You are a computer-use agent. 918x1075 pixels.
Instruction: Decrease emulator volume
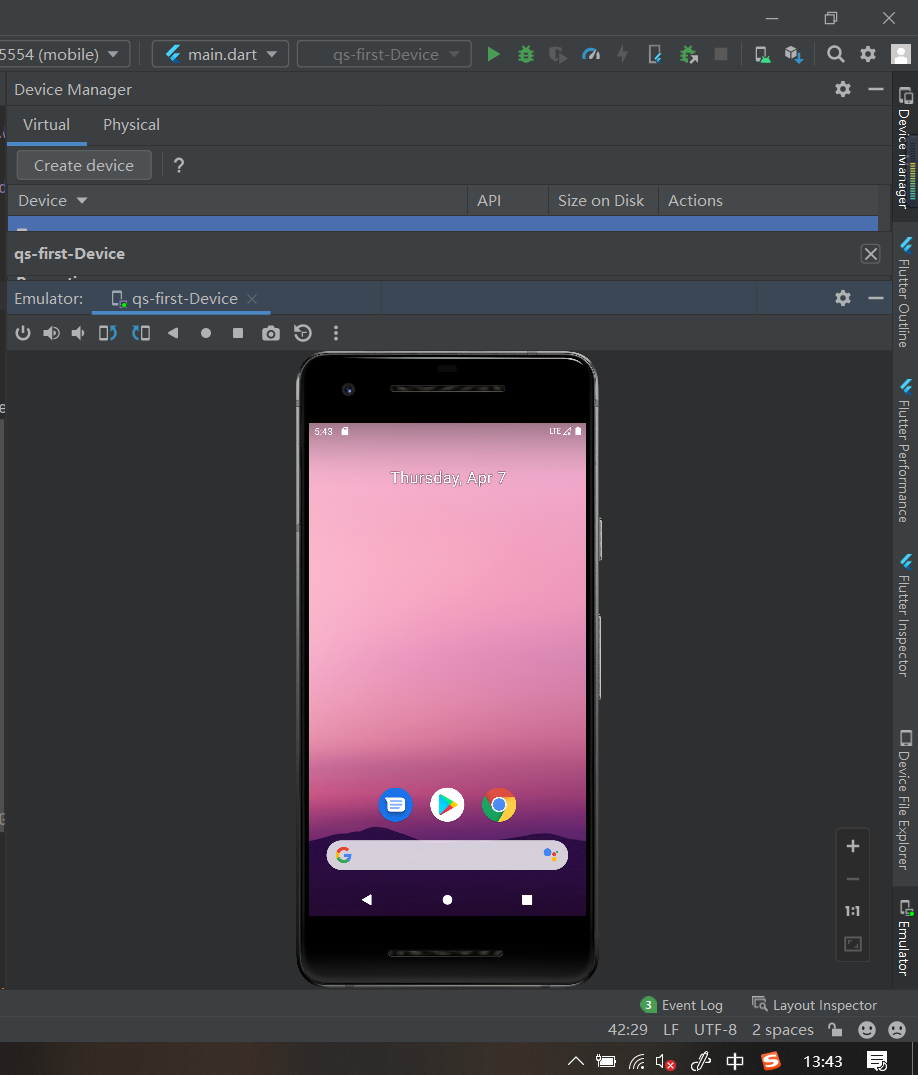78,333
